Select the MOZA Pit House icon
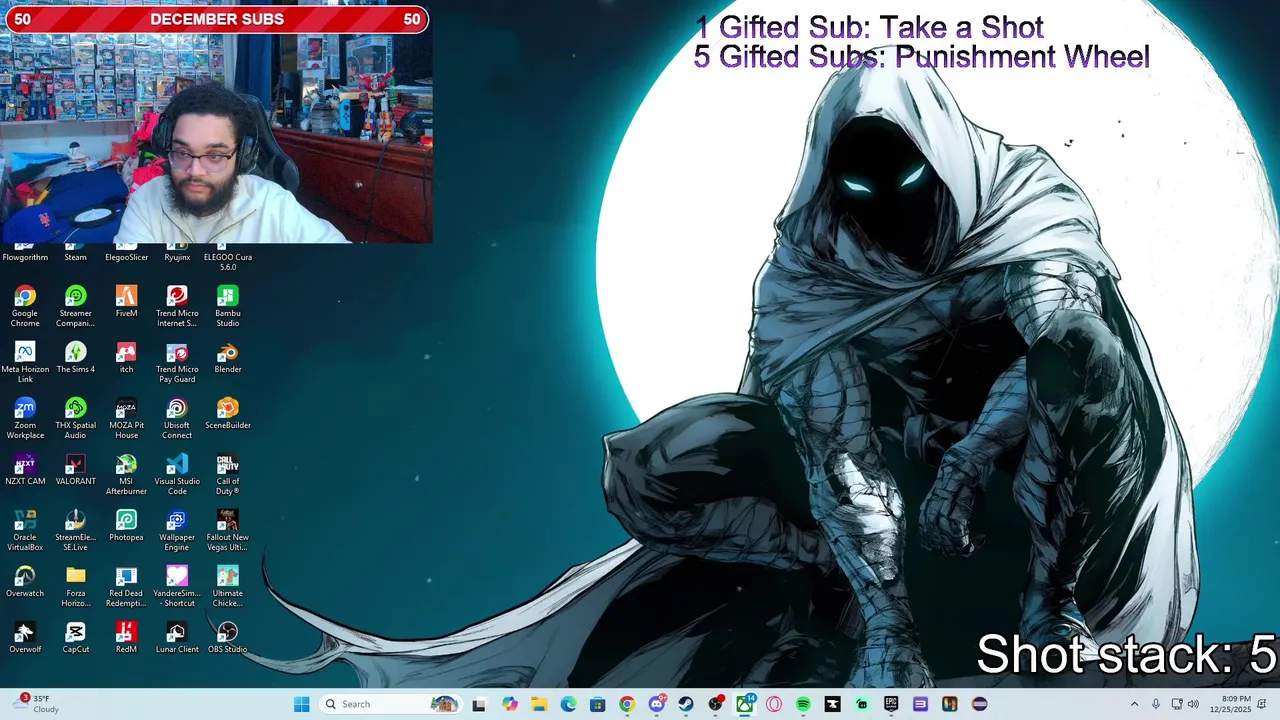This screenshot has width=1280, height=720. (126, 418)
